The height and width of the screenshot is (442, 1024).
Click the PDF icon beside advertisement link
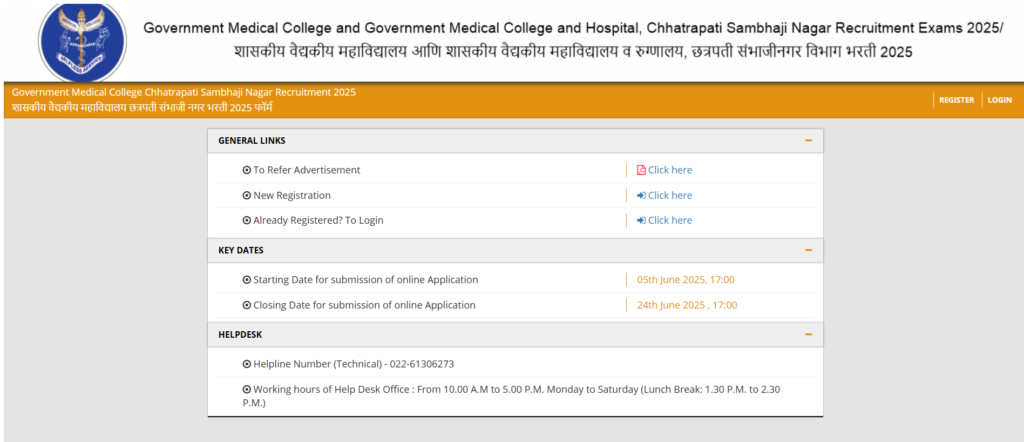pos(641,170)
